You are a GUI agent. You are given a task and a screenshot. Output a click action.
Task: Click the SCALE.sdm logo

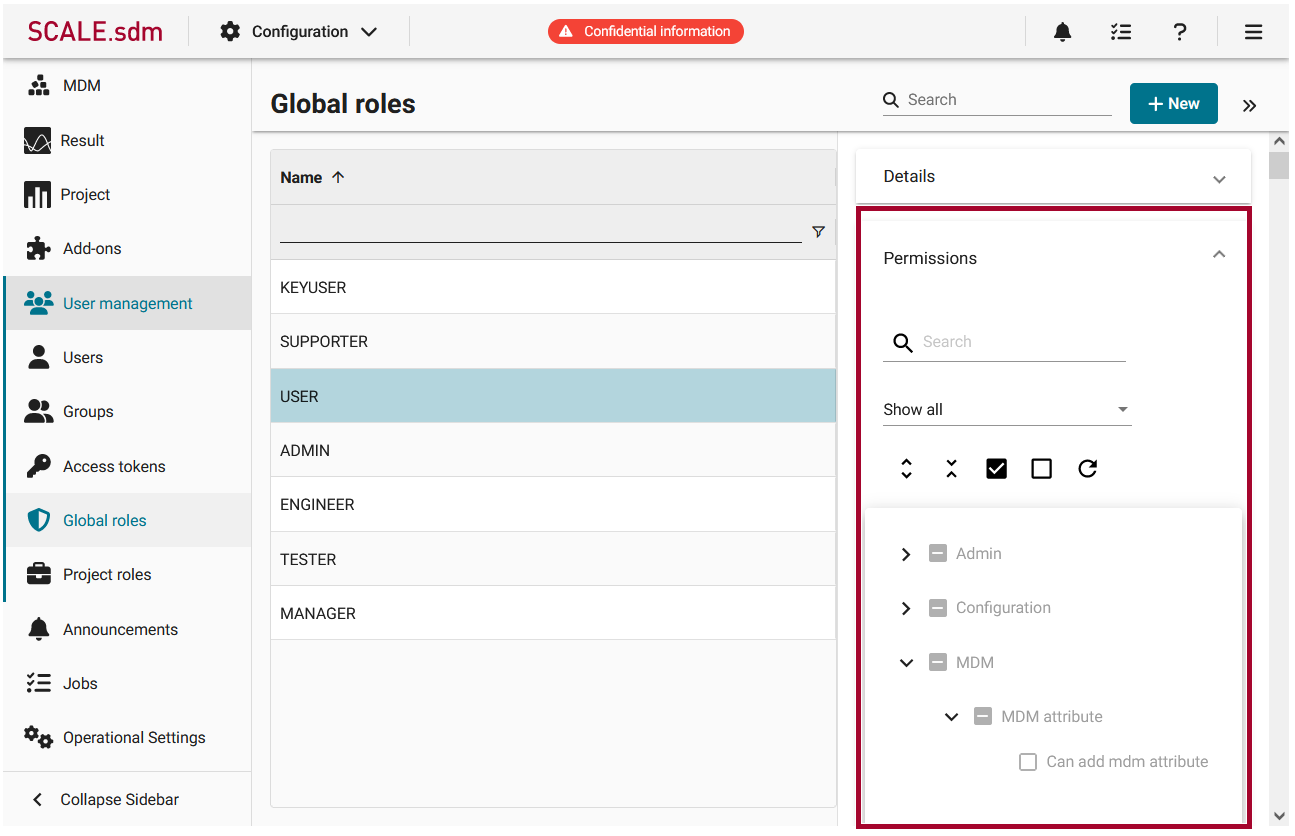click(x=95, y=31)
